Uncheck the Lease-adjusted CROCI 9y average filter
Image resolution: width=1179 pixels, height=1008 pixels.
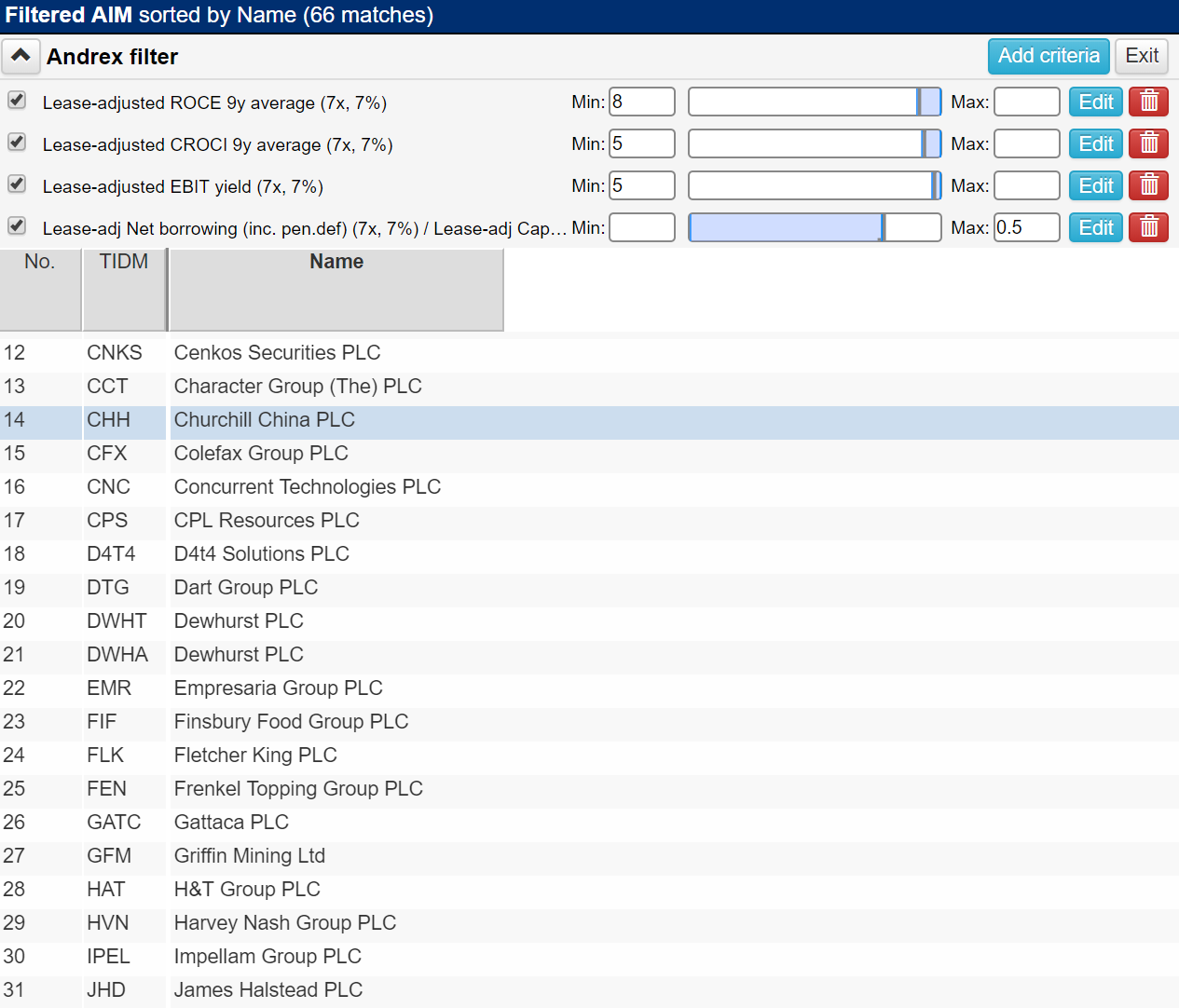[x=17, y=142]
